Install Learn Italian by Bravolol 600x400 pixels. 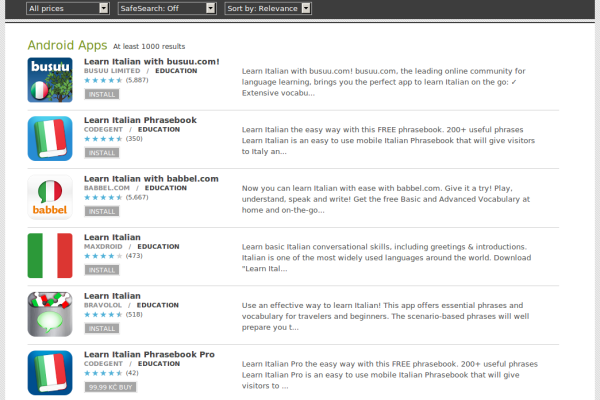tap(102, 328)
